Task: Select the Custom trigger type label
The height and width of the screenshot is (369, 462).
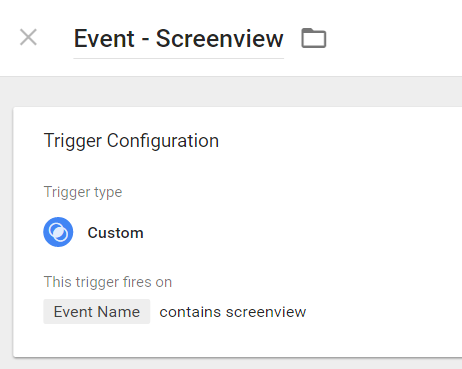Action: [x=115, y=233]
